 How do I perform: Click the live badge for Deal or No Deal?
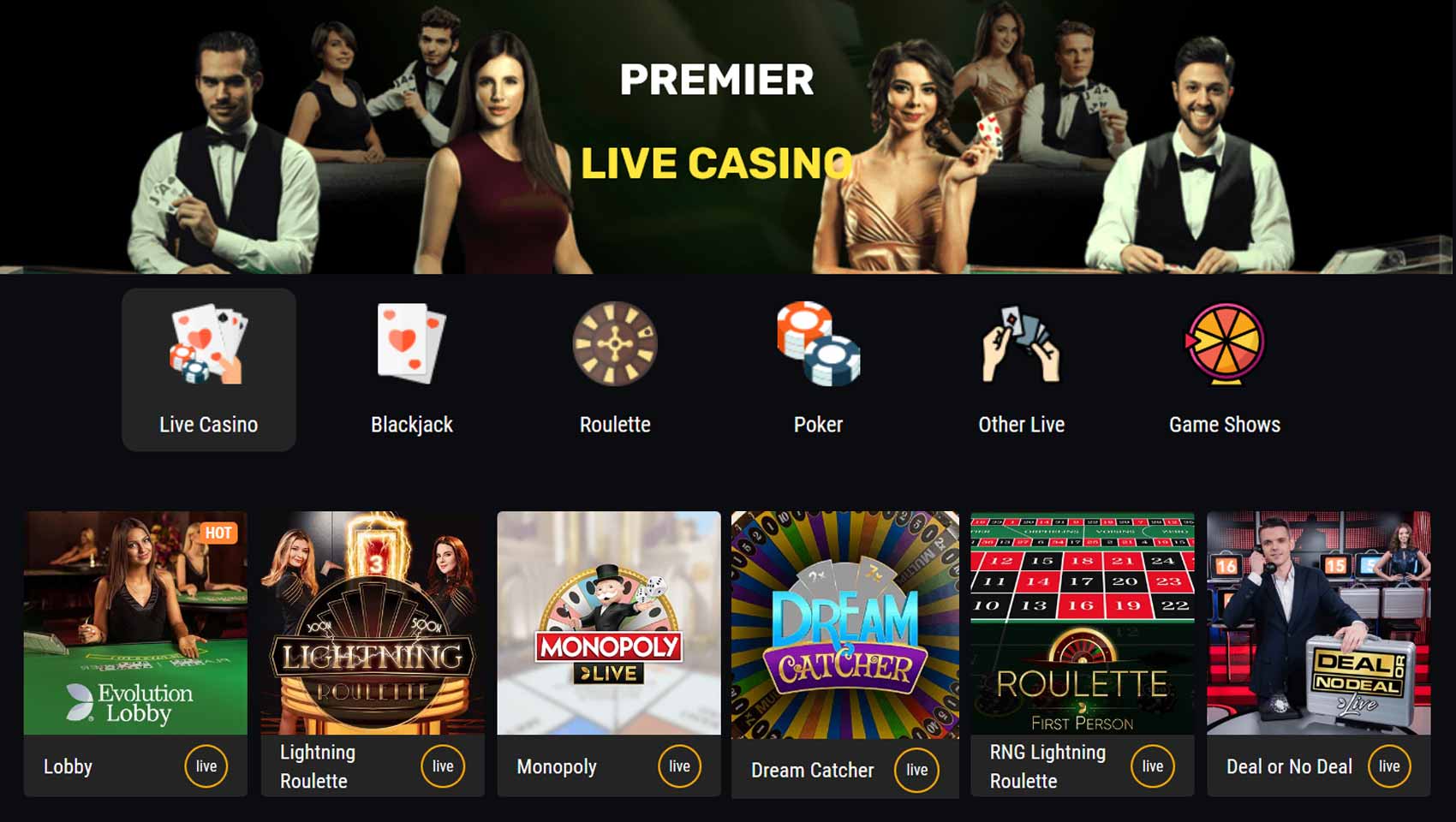click(x=1389, y=766)
